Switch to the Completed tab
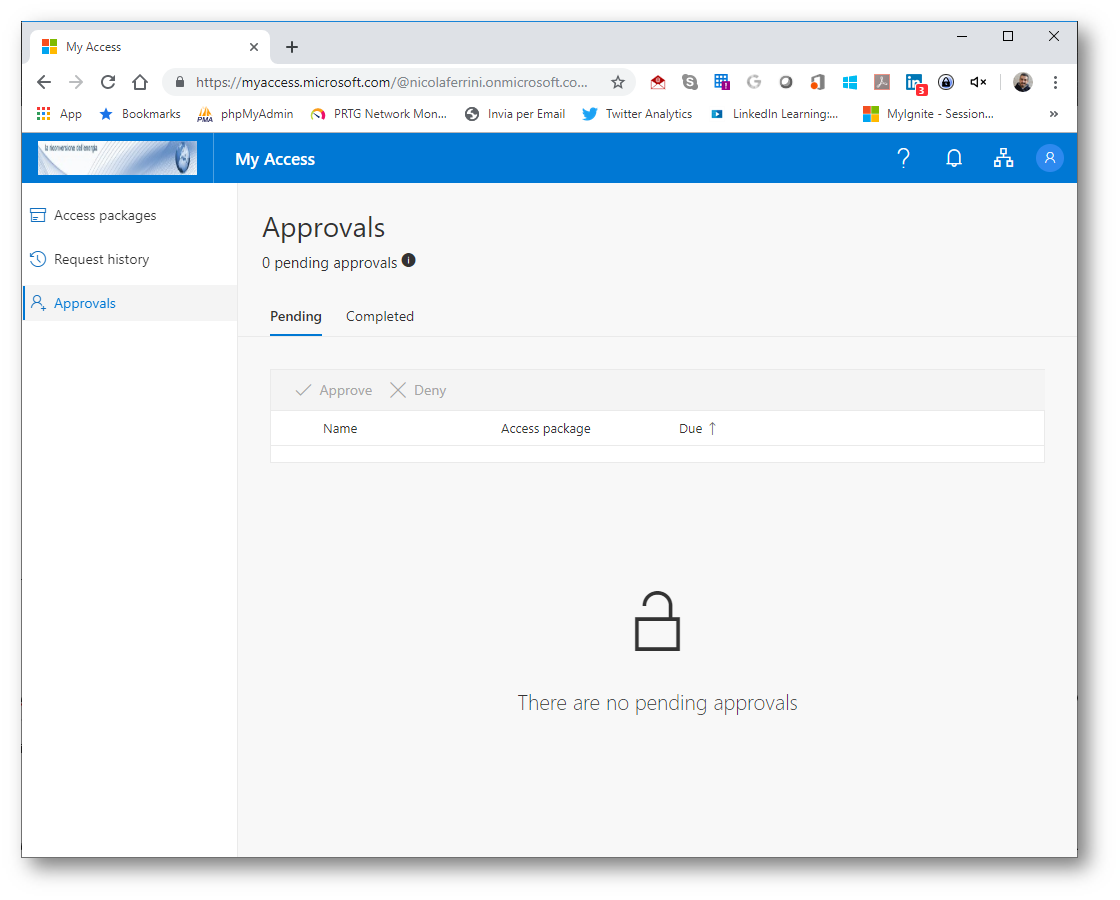The width and height of the screenshot is (1120, 900). point(379,316)
